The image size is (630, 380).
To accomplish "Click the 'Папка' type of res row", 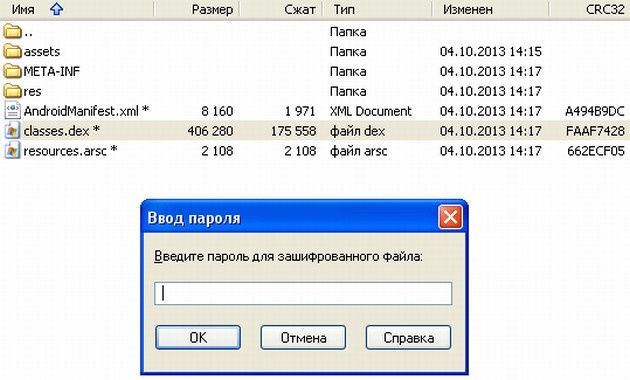I will coord(348,91).
